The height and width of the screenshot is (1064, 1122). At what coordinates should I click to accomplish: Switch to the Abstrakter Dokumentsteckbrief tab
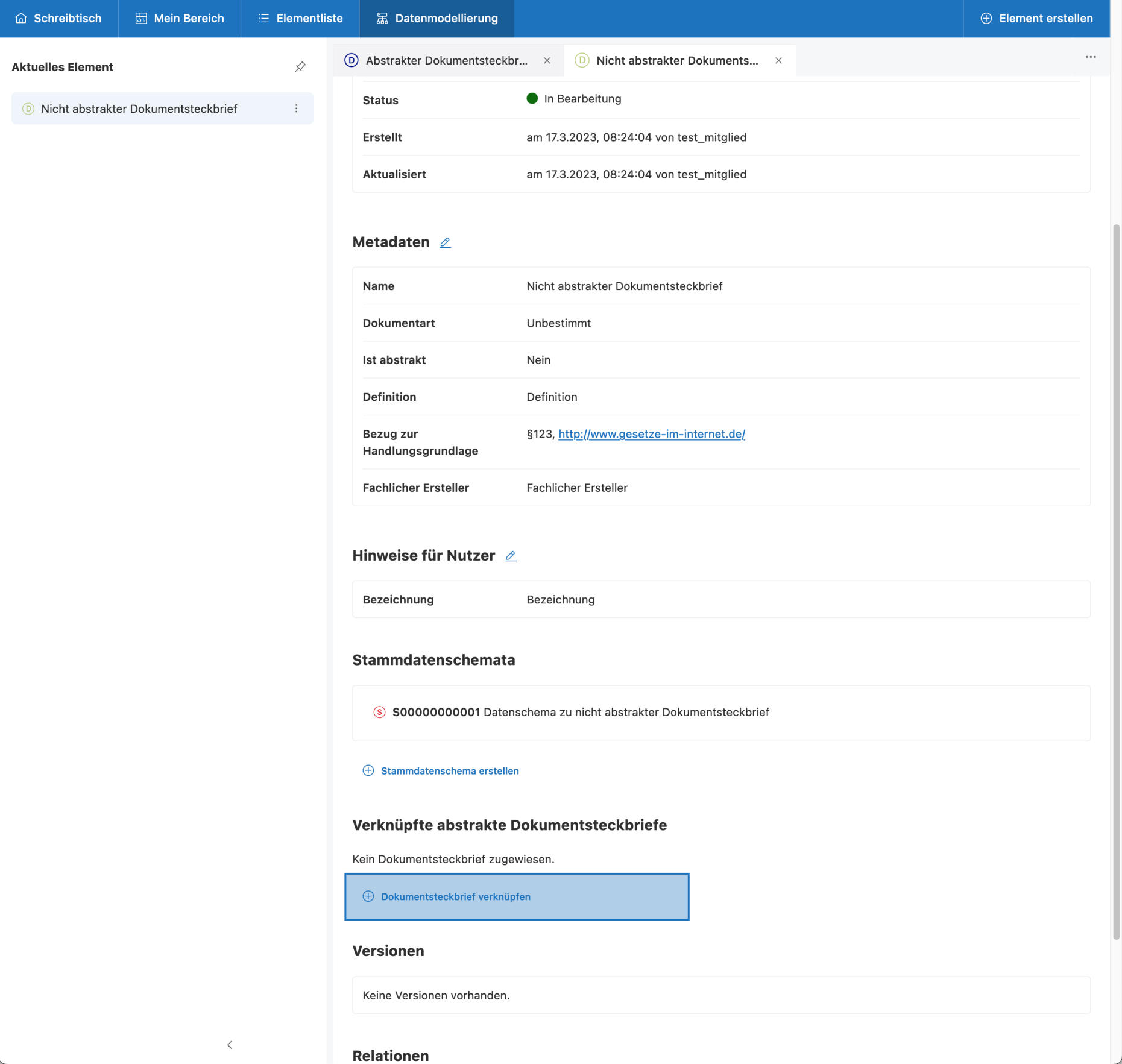coord(446,60)
